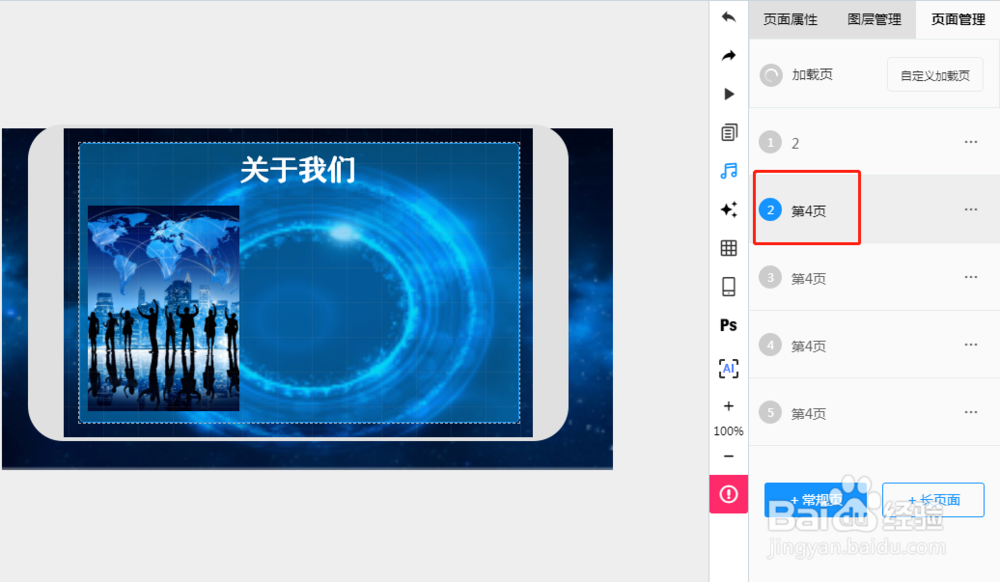
Task: Open options menu for page 5 第4页
Action: 970,412
